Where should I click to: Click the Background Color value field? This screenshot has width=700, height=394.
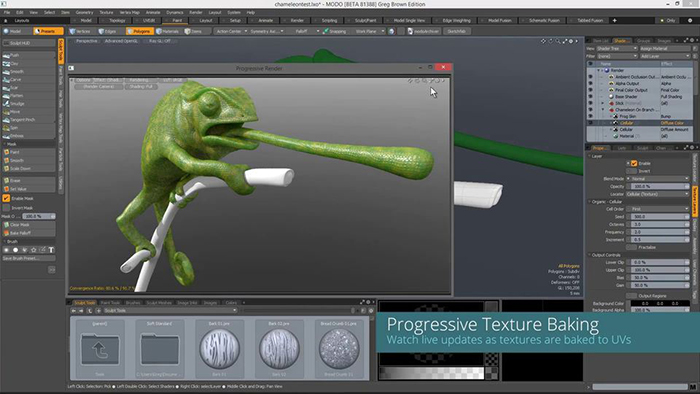[660, 303]
